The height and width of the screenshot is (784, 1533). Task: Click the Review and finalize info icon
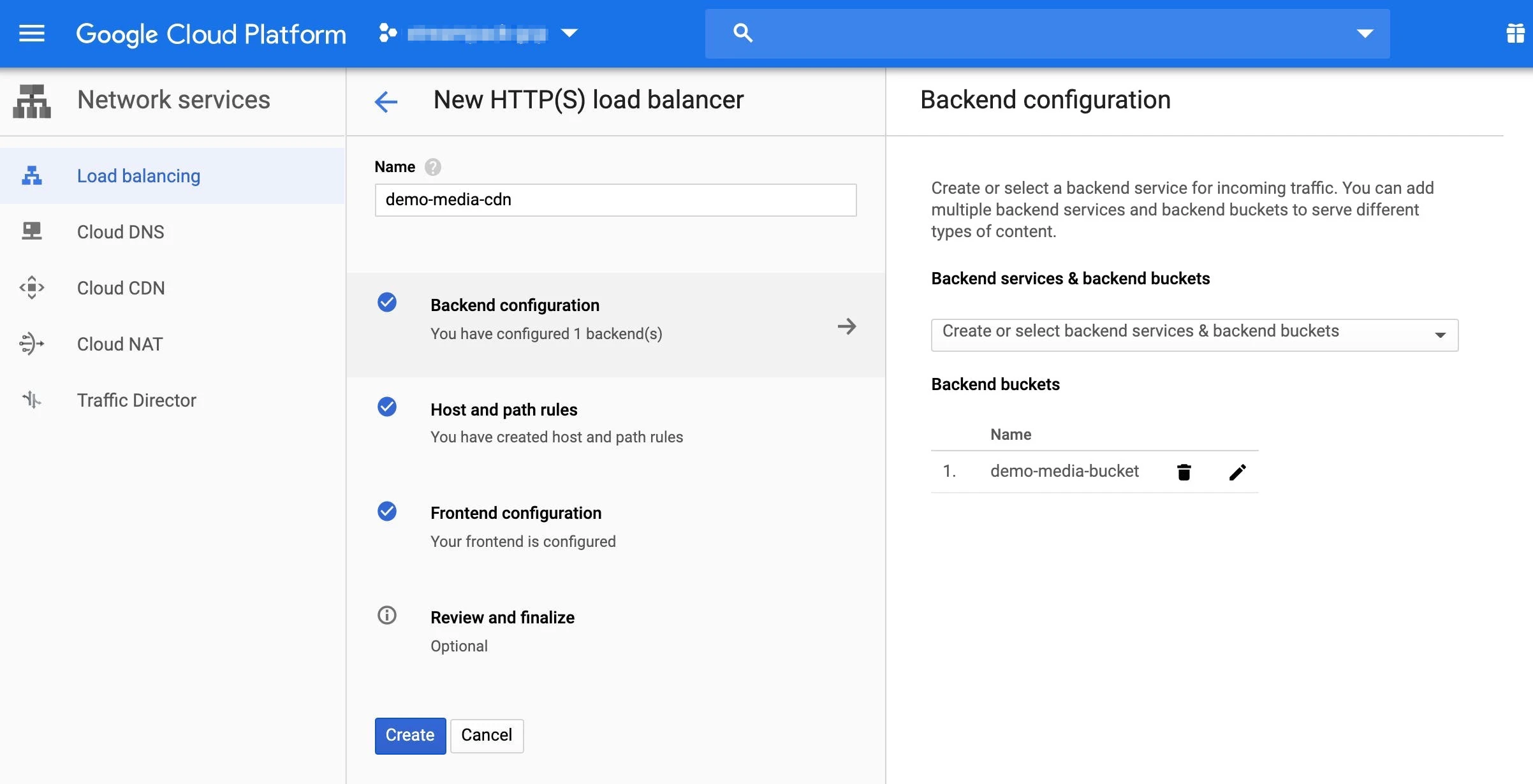[x=387, y=615]
